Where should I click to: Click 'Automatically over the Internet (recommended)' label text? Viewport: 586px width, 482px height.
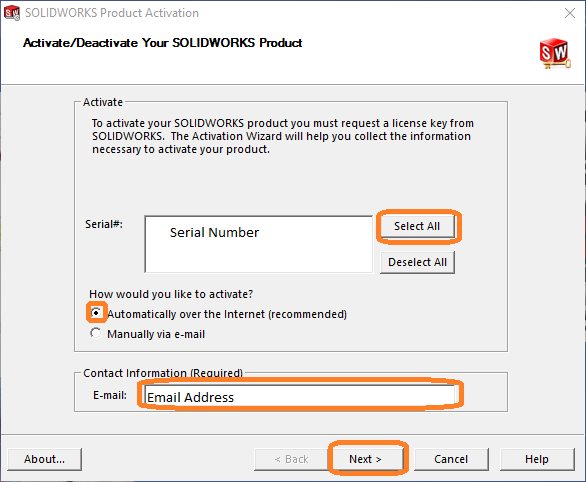pyautogui.click(x=227, y=314)
